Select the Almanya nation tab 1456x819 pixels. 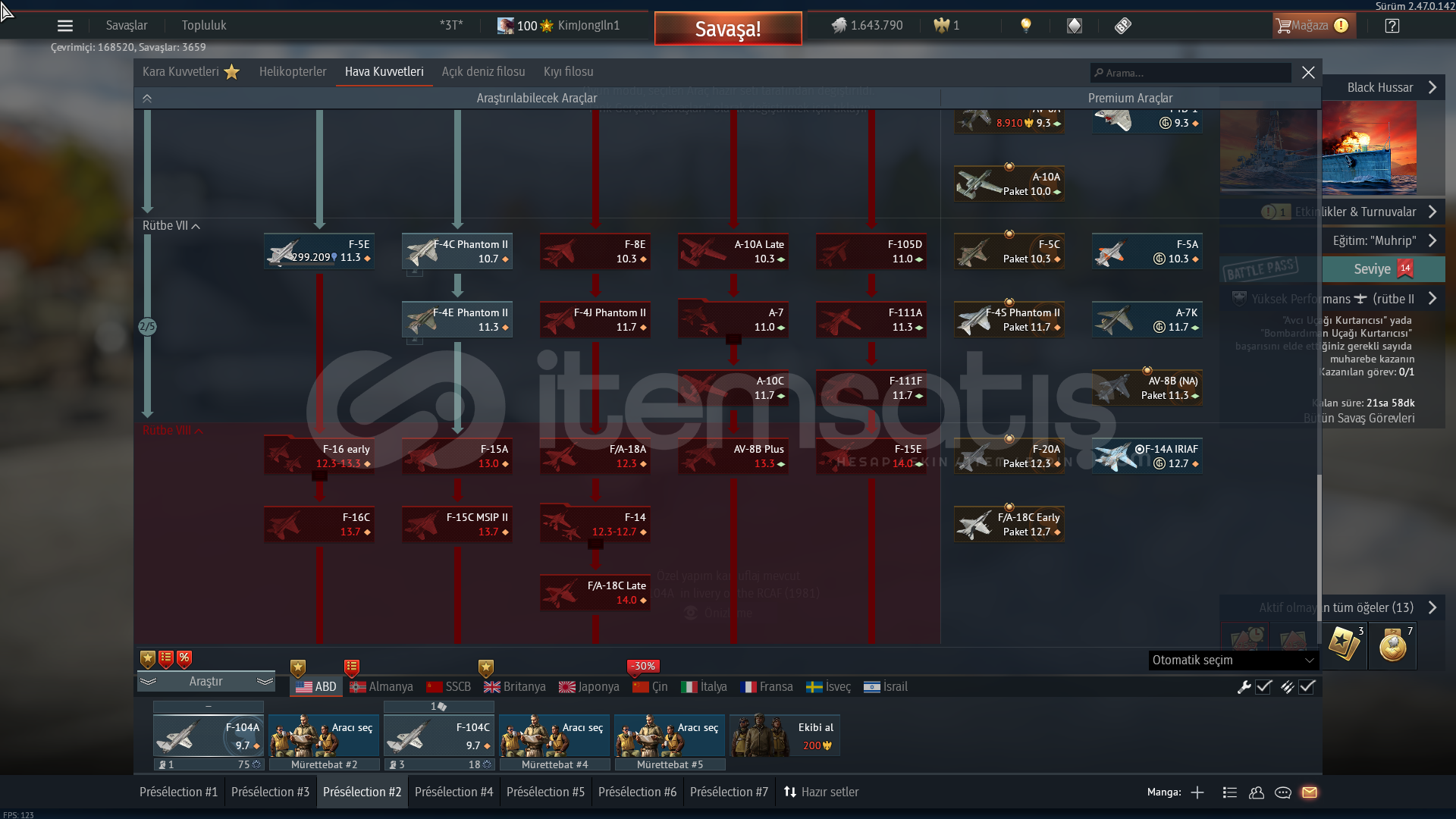click(x=381, y=687)
